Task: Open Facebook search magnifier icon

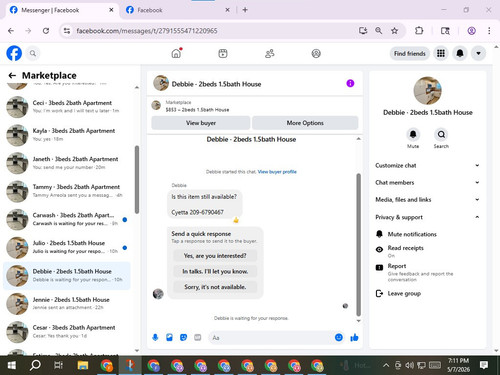Action: click(x=33, y=53)
